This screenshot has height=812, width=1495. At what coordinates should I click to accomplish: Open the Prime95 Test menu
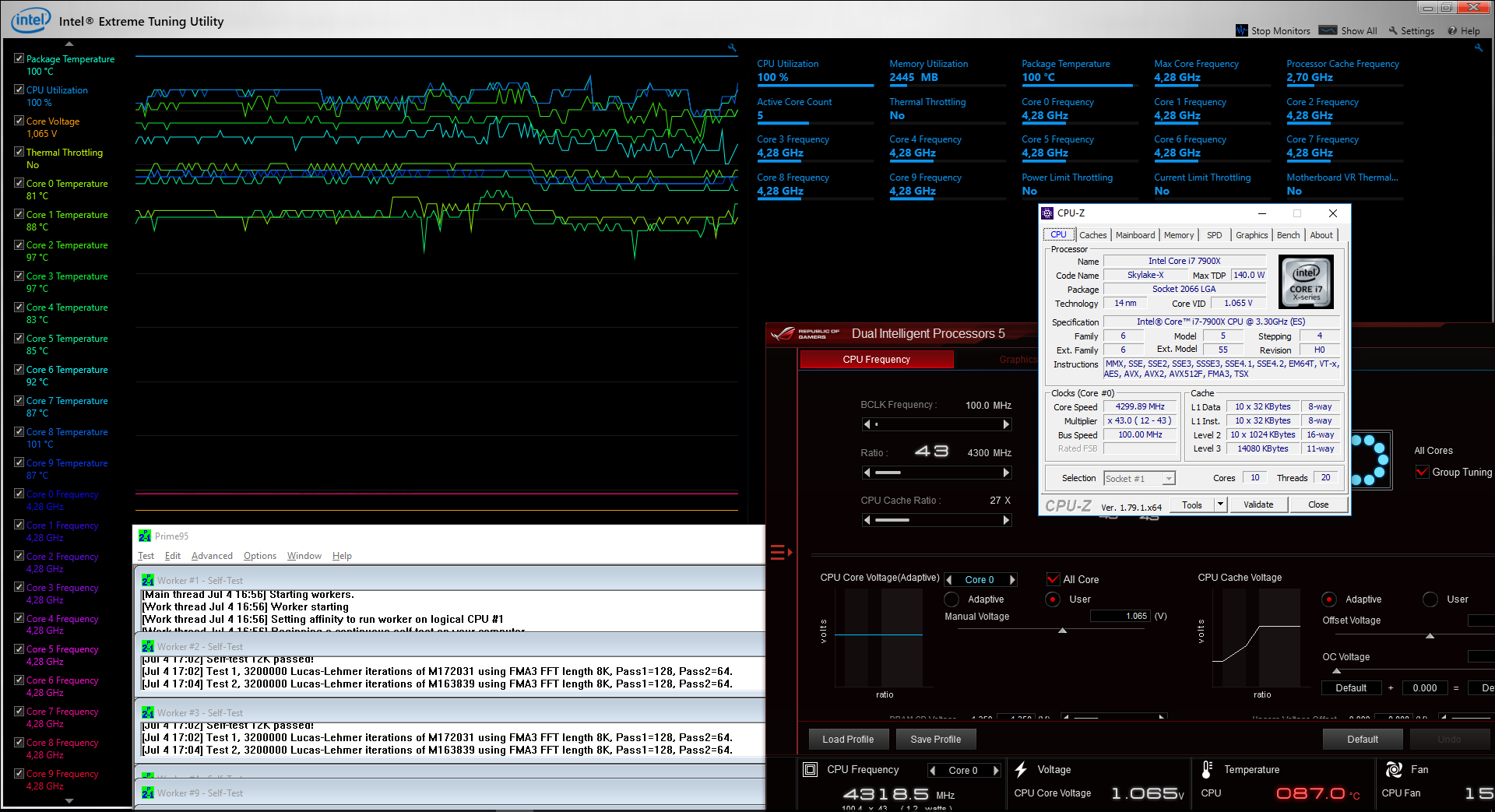(146, 556)
